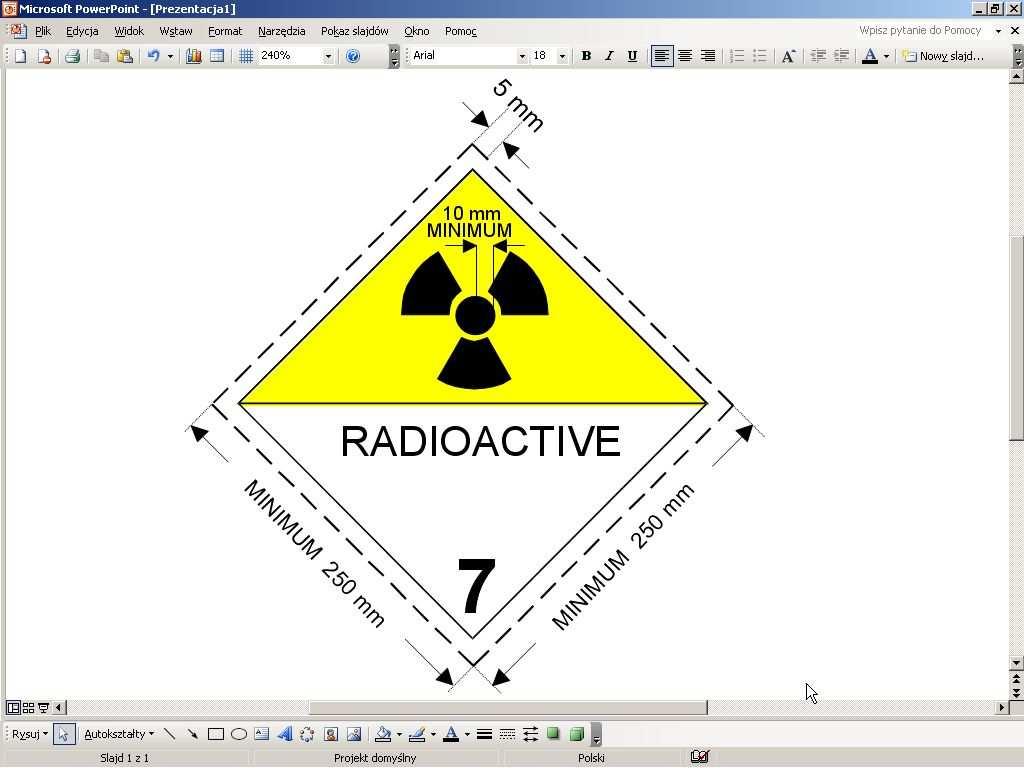1024x768 pixels.
Task: Click the Copy icon
Action: (x=101, y=56)
